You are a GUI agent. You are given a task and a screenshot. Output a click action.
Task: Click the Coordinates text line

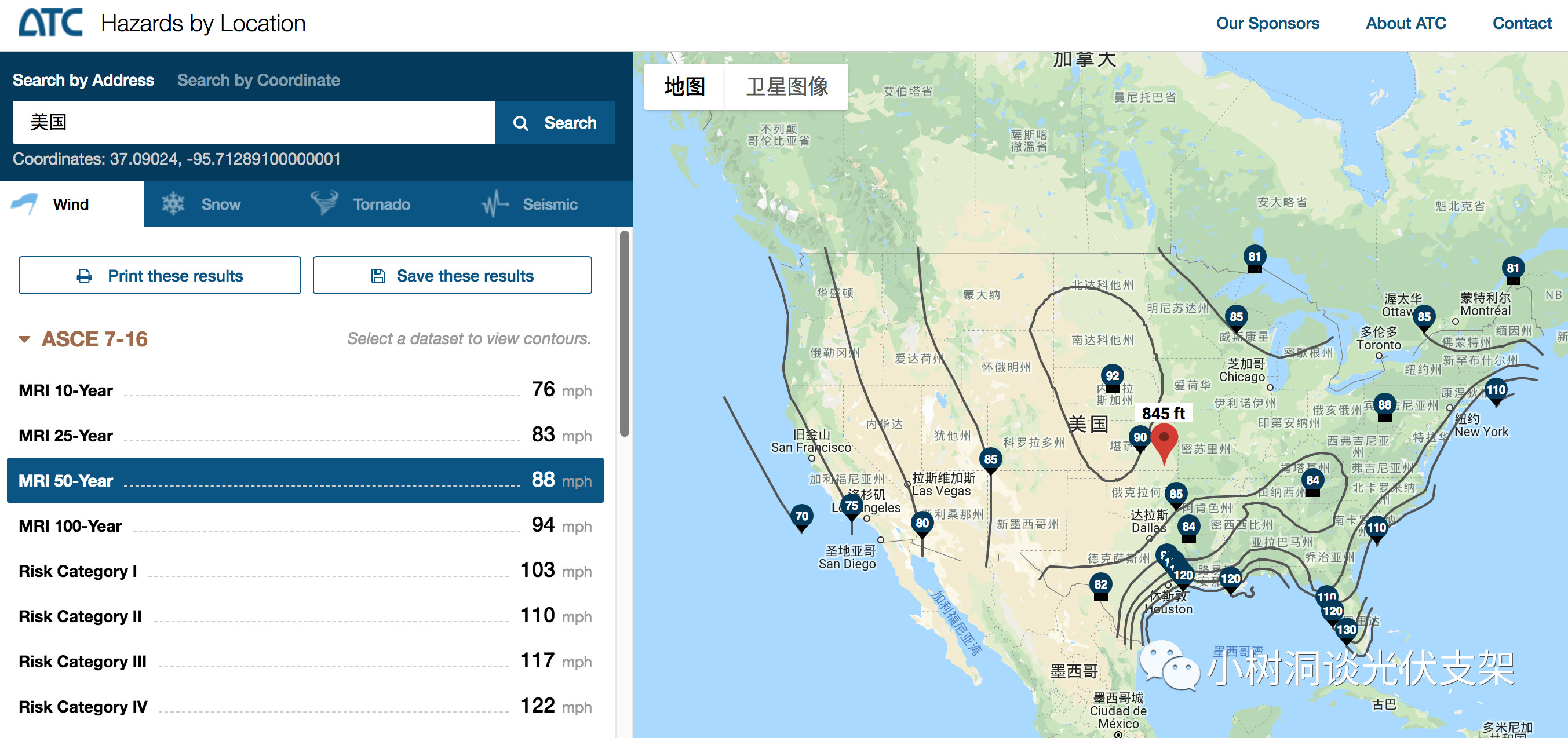(x=177, y=159)
